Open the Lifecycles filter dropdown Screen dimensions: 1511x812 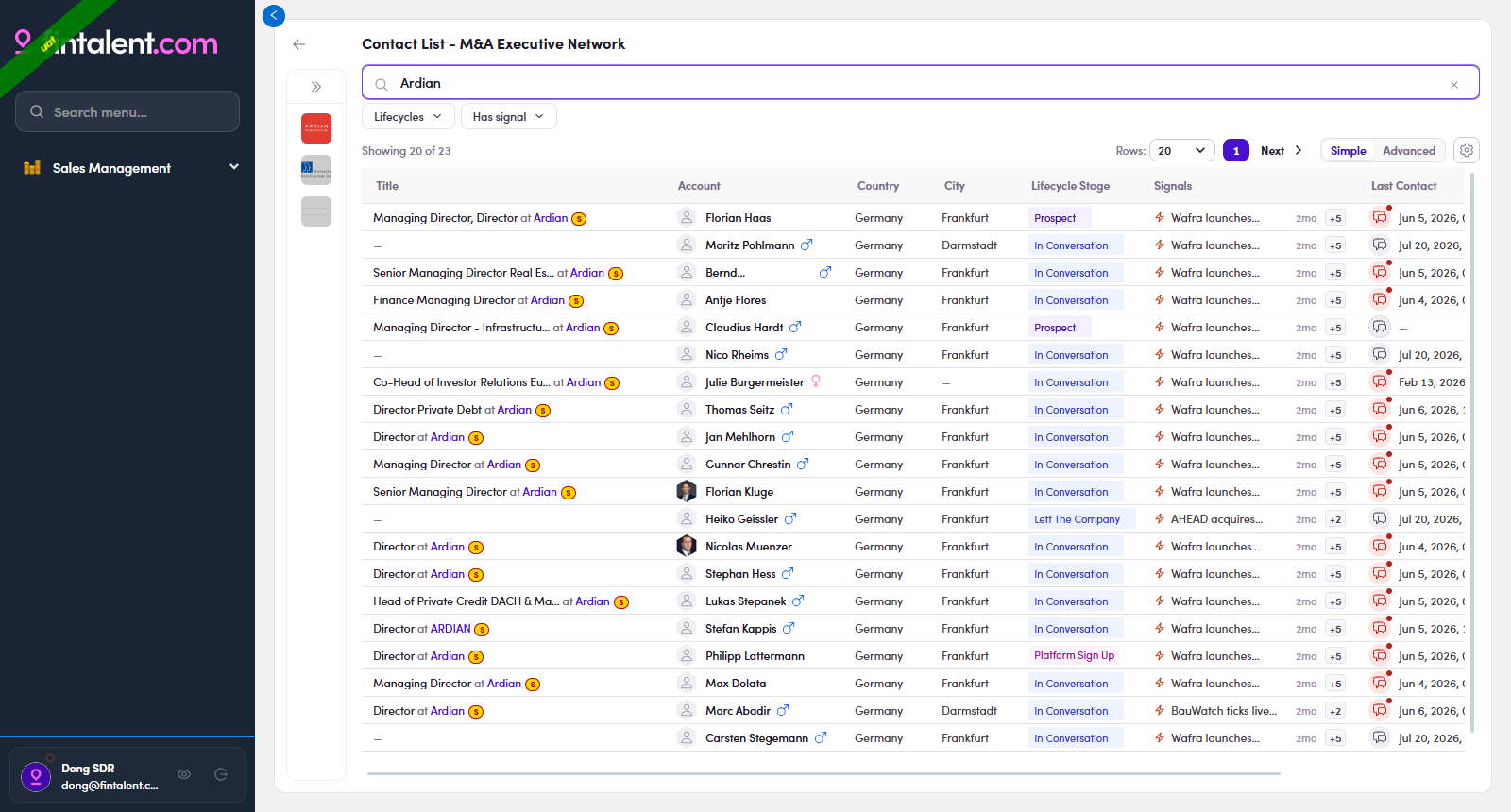coord(408,117)
